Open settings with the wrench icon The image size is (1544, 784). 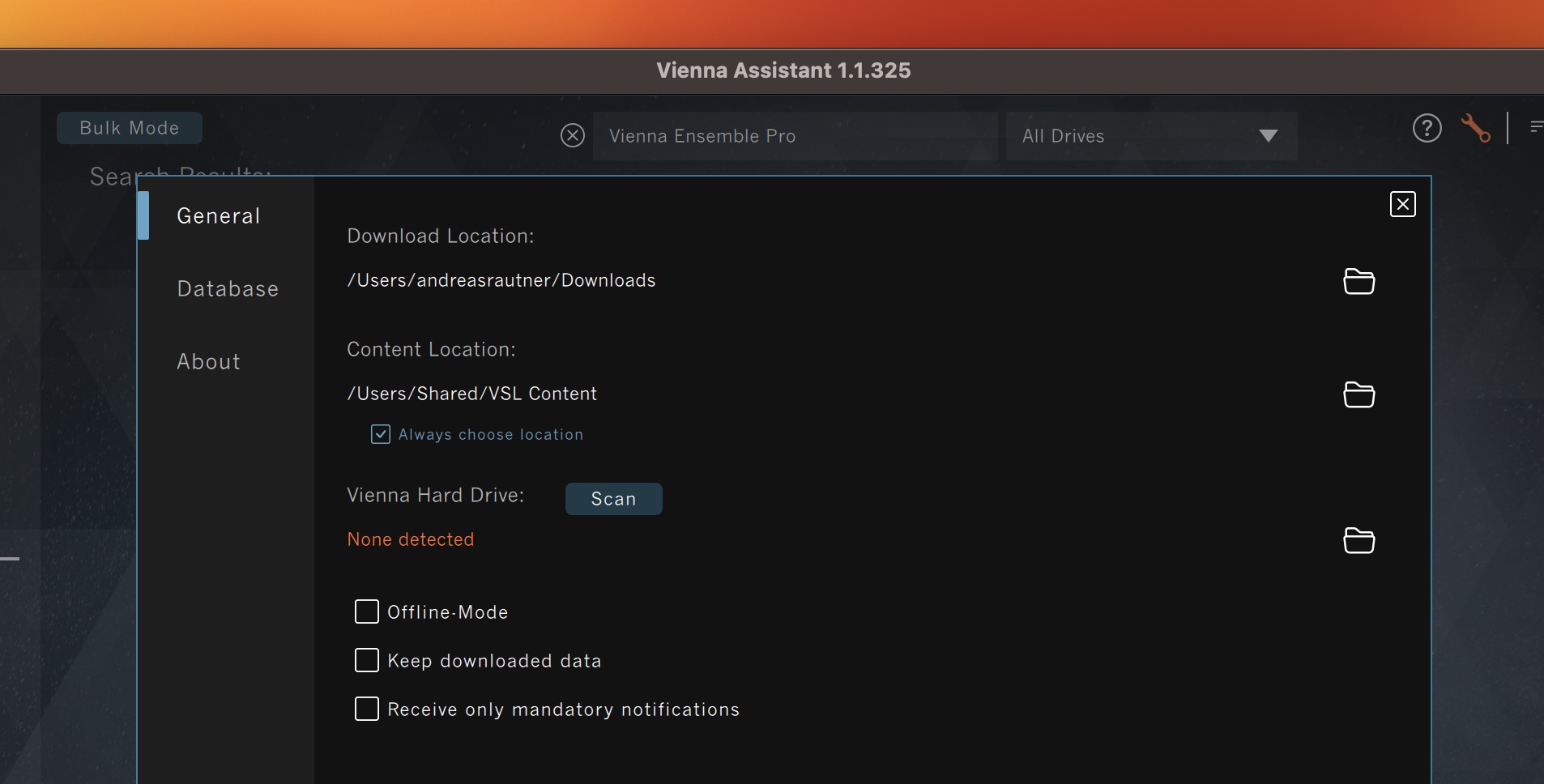[1475, 128]
